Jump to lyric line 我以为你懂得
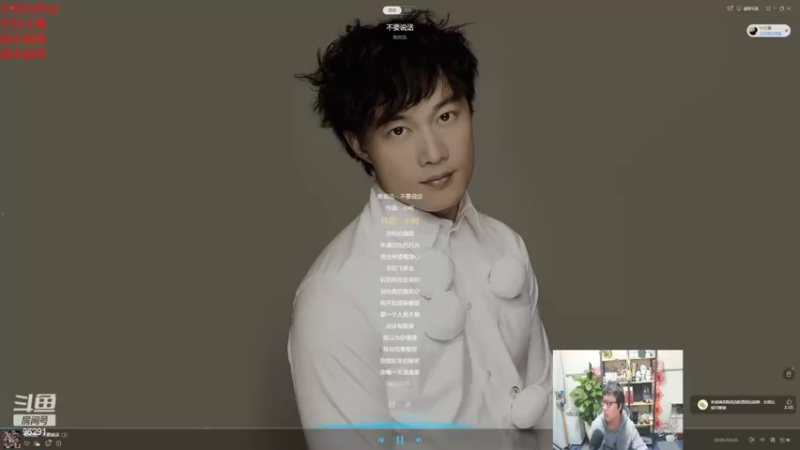This screenshot has width=800, height=450. click(x=400, y=338)
